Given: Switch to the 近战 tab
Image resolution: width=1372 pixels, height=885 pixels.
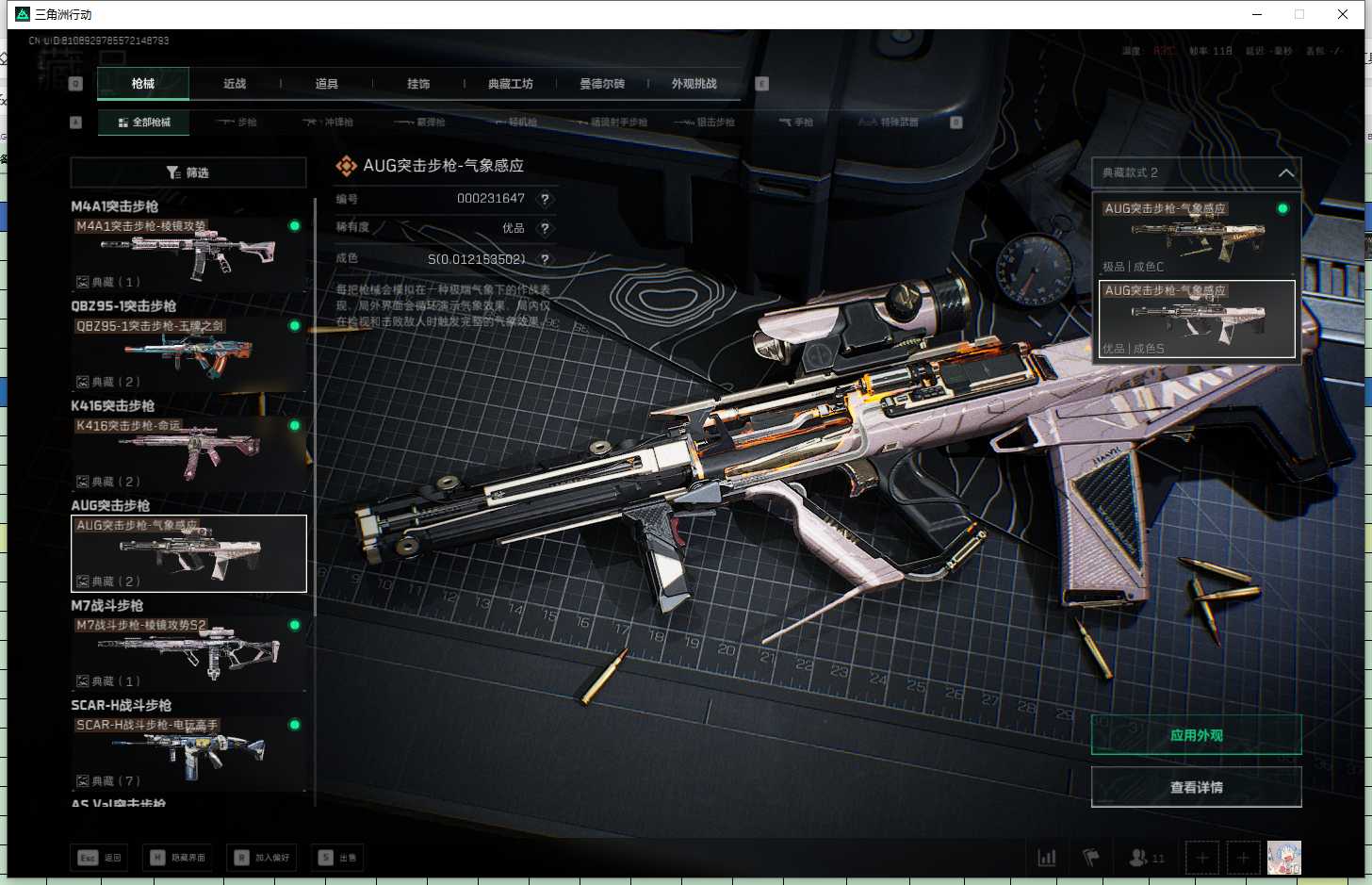Looking at the screenshot, I should click(235, 84).
